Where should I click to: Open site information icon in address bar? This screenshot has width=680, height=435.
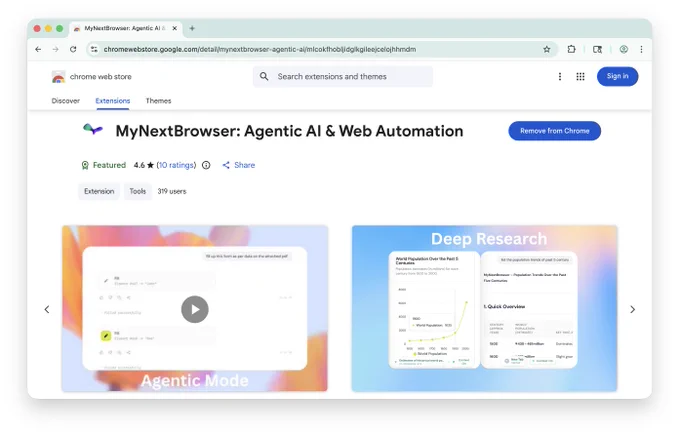[x=94, y=49]
